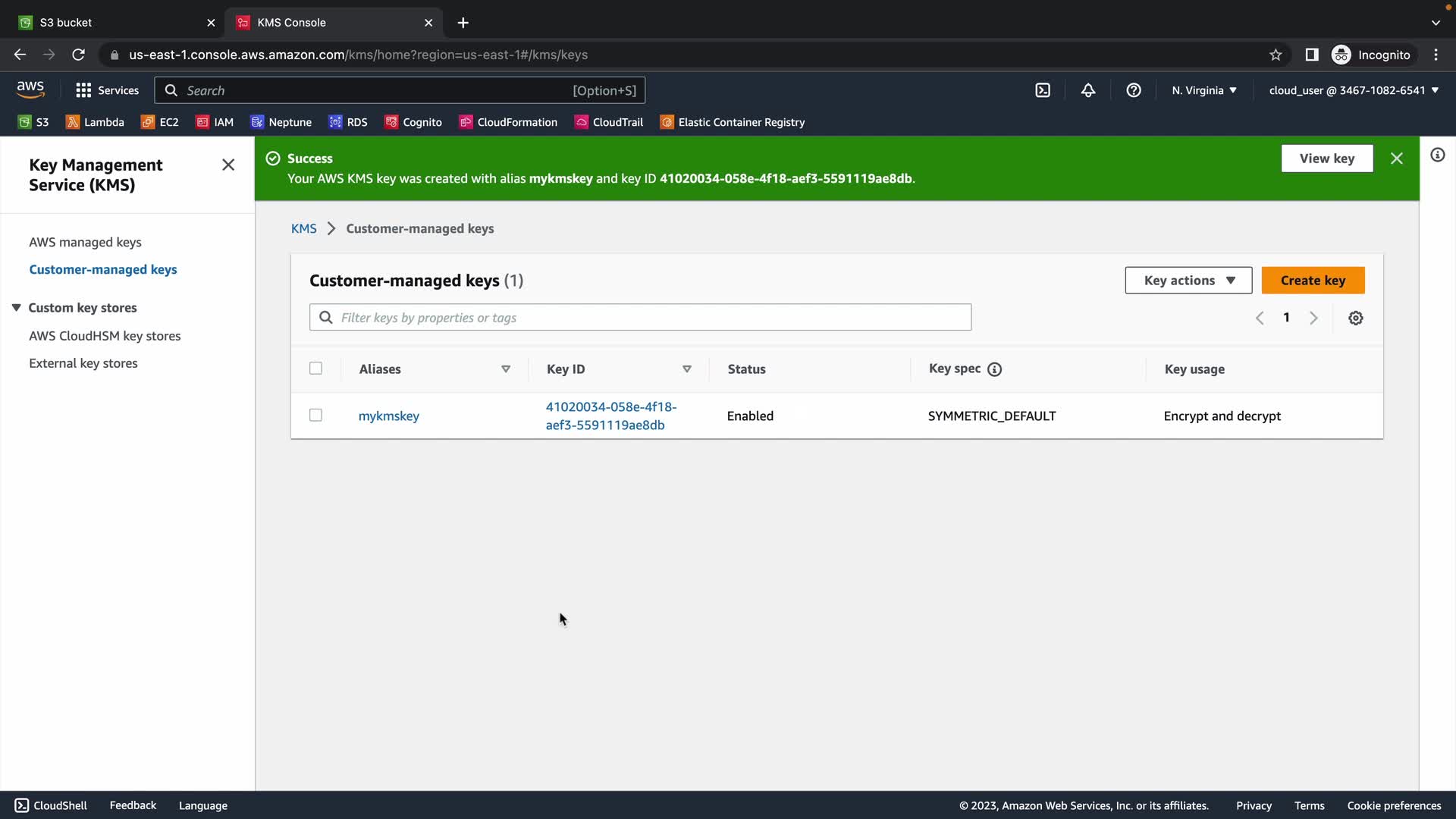This screenshot has width=1456, height=819.
Task: Open the help question mark icon
Action: (x=1134, y=90)
